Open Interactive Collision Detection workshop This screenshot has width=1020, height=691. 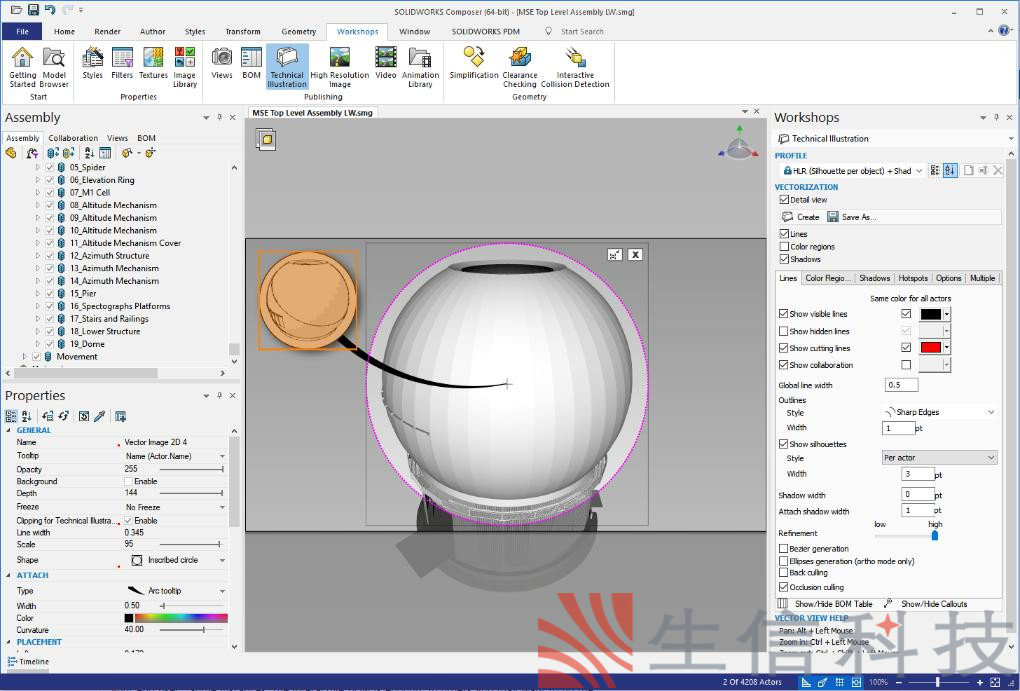pos(575,67)
